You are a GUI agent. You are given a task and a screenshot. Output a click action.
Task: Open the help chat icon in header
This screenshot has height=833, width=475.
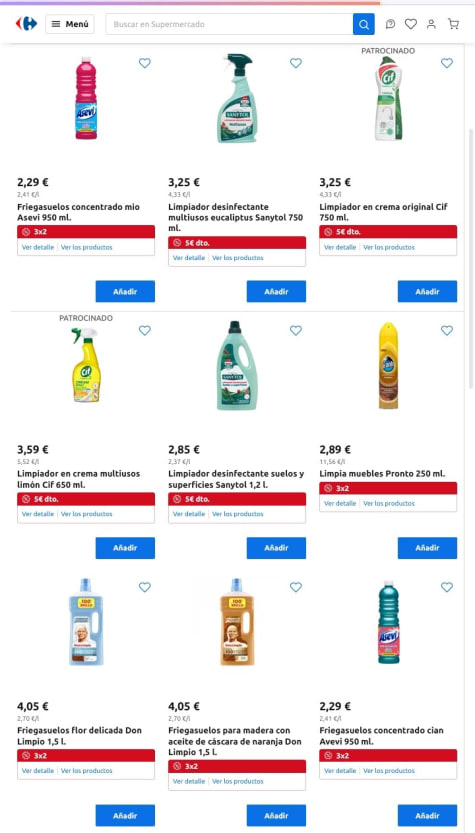point(390,24)
